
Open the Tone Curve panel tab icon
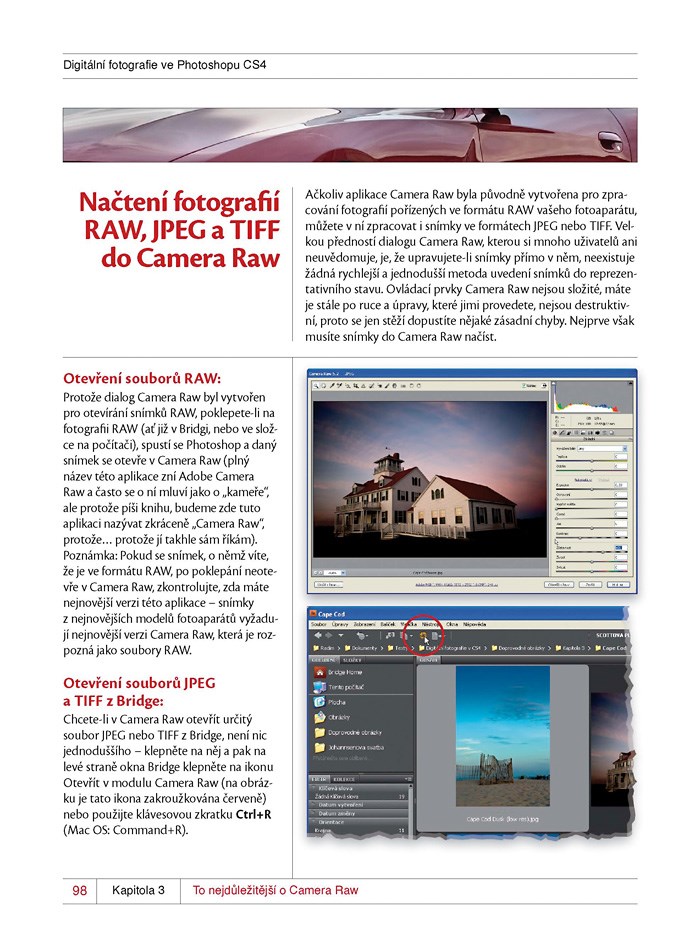click(x=561, y=433)
